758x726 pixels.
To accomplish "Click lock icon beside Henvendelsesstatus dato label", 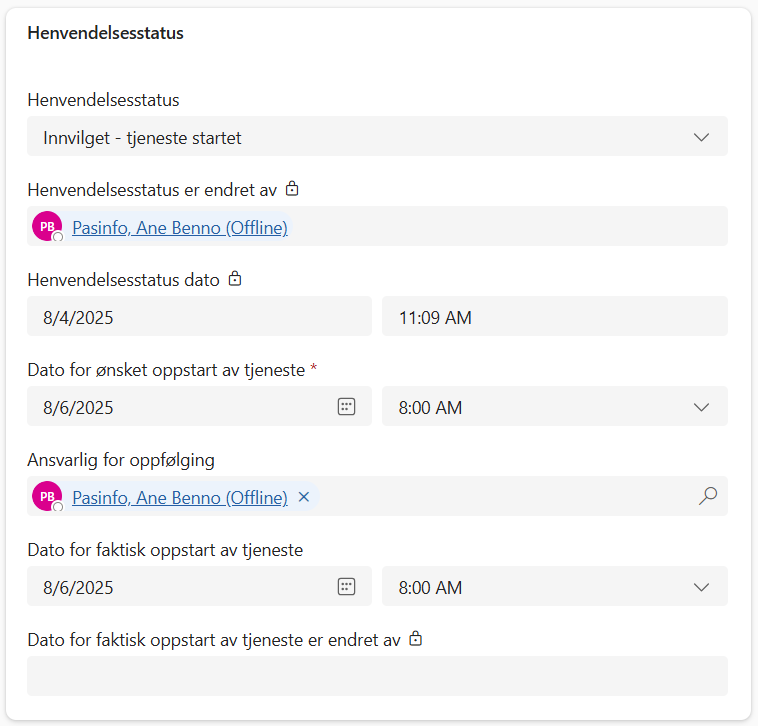I will pyautogui.click(x=235, y=279).
